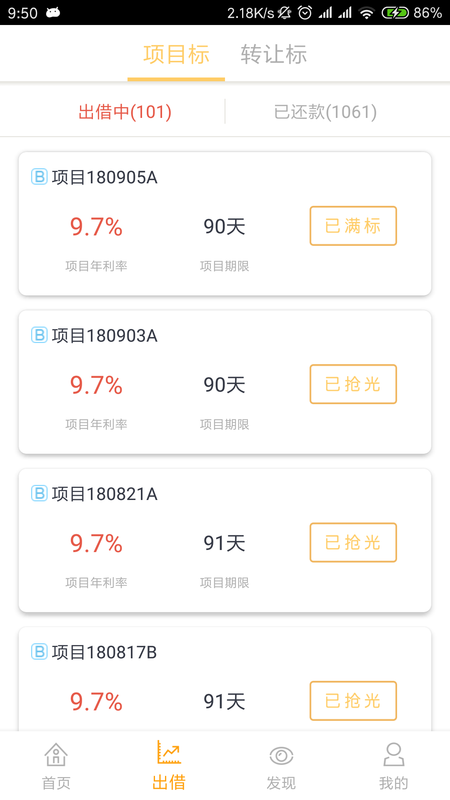Tap the B badge of 项目180817B
The image size is (450, 800).
coord(39,651)
